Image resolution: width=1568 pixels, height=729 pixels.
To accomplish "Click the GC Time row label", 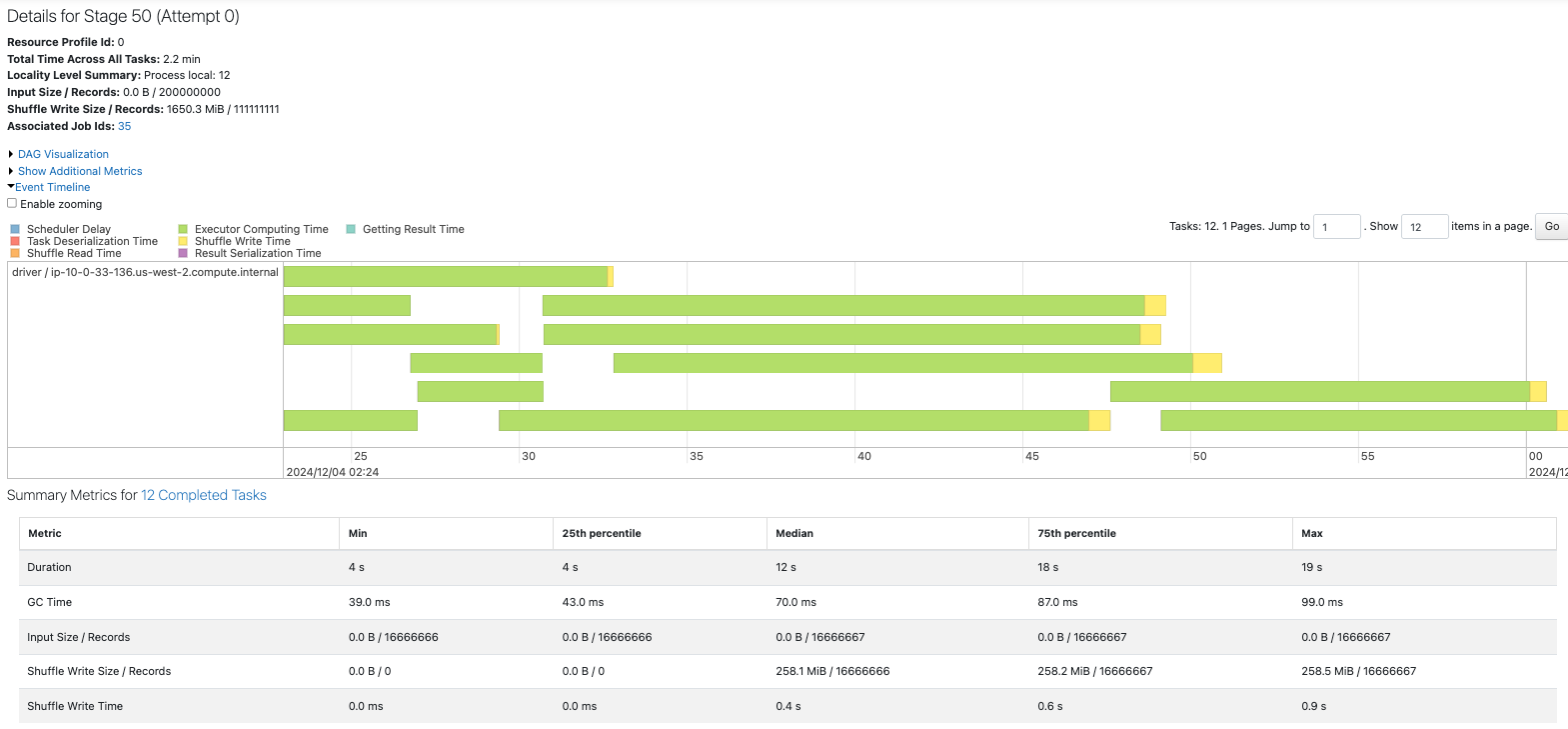I will point(50,602).
